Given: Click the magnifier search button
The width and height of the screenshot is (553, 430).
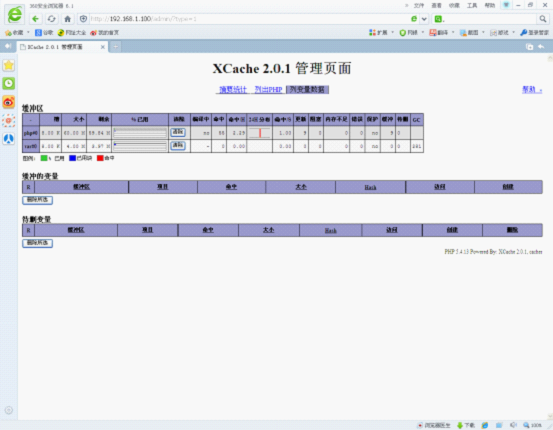Looking at the screenshot, I should point(543,19).
